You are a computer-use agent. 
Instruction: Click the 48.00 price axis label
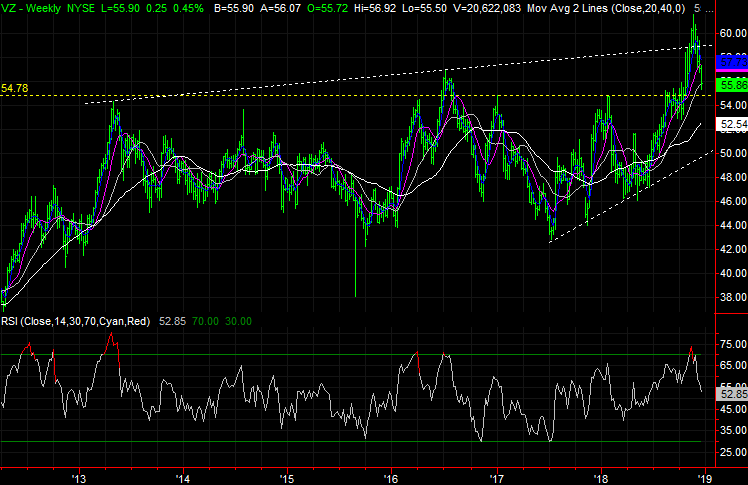click(733, 177)
